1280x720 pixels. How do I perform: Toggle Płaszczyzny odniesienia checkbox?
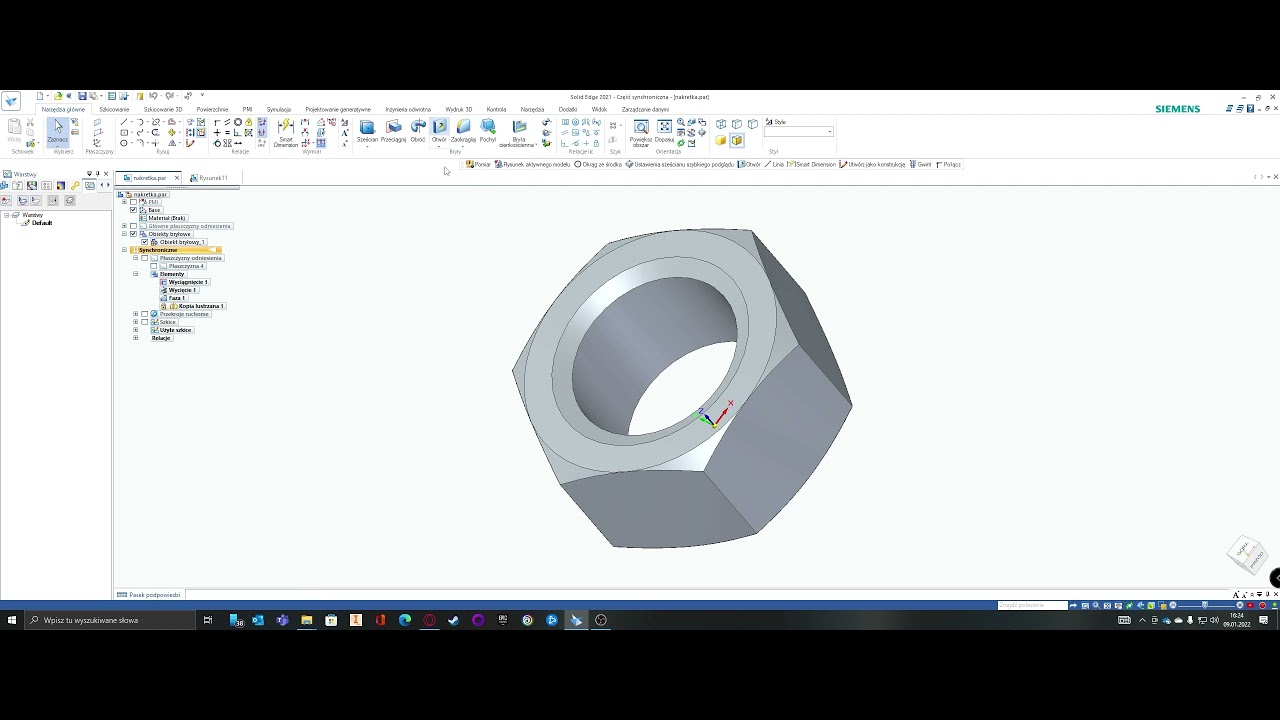point(144,258)
